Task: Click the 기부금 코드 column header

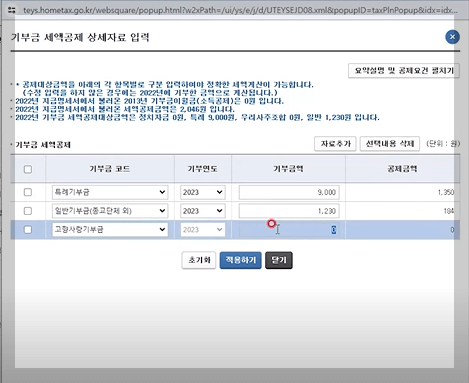Action: click(110, 169)
